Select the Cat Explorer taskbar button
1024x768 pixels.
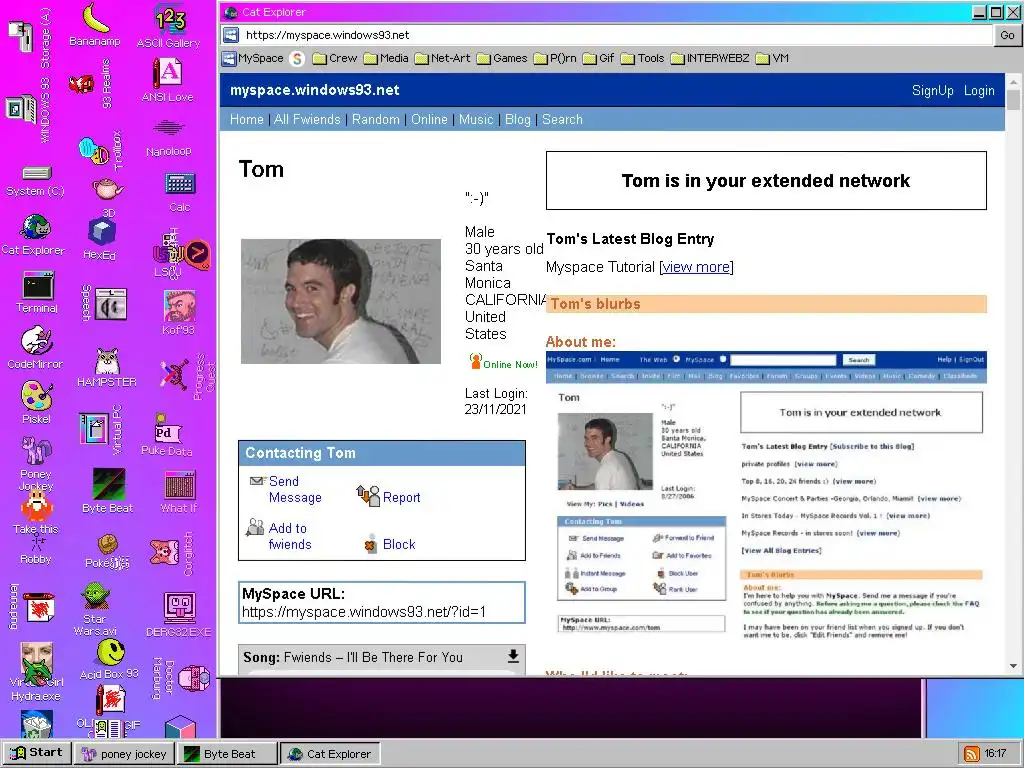point(330,754)
